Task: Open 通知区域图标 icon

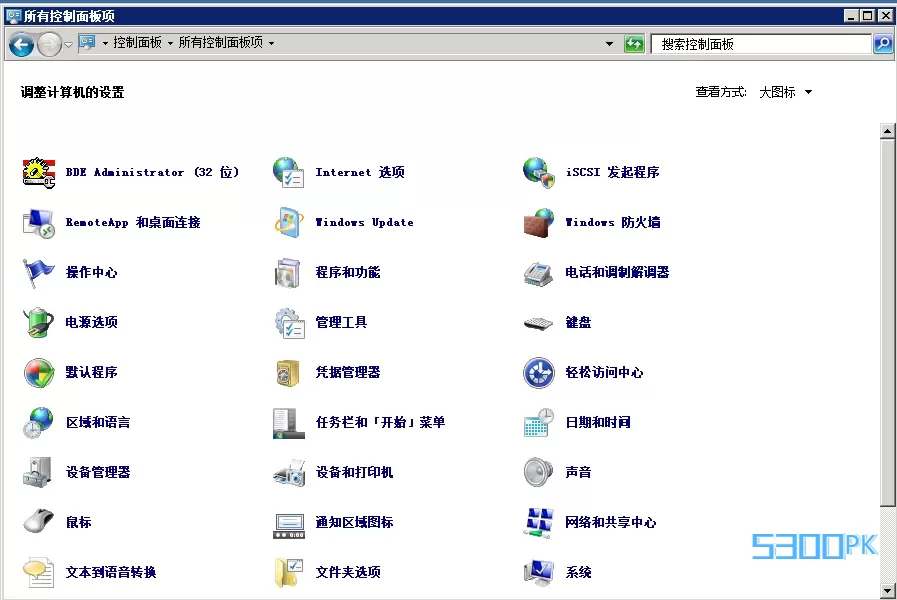Action: pyautogui.click(x=289, y=525)
